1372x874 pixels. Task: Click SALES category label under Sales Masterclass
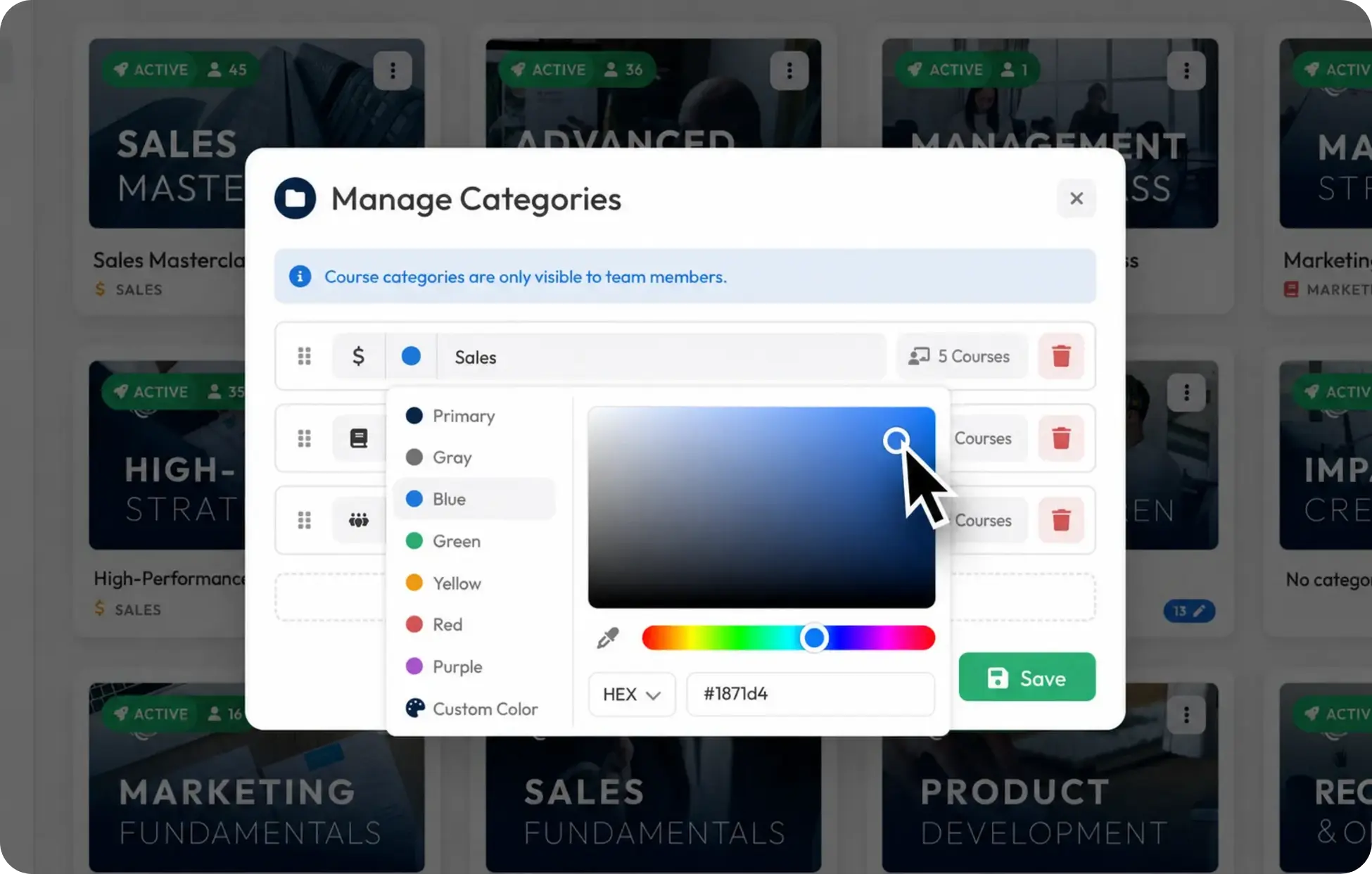[138, 289]
